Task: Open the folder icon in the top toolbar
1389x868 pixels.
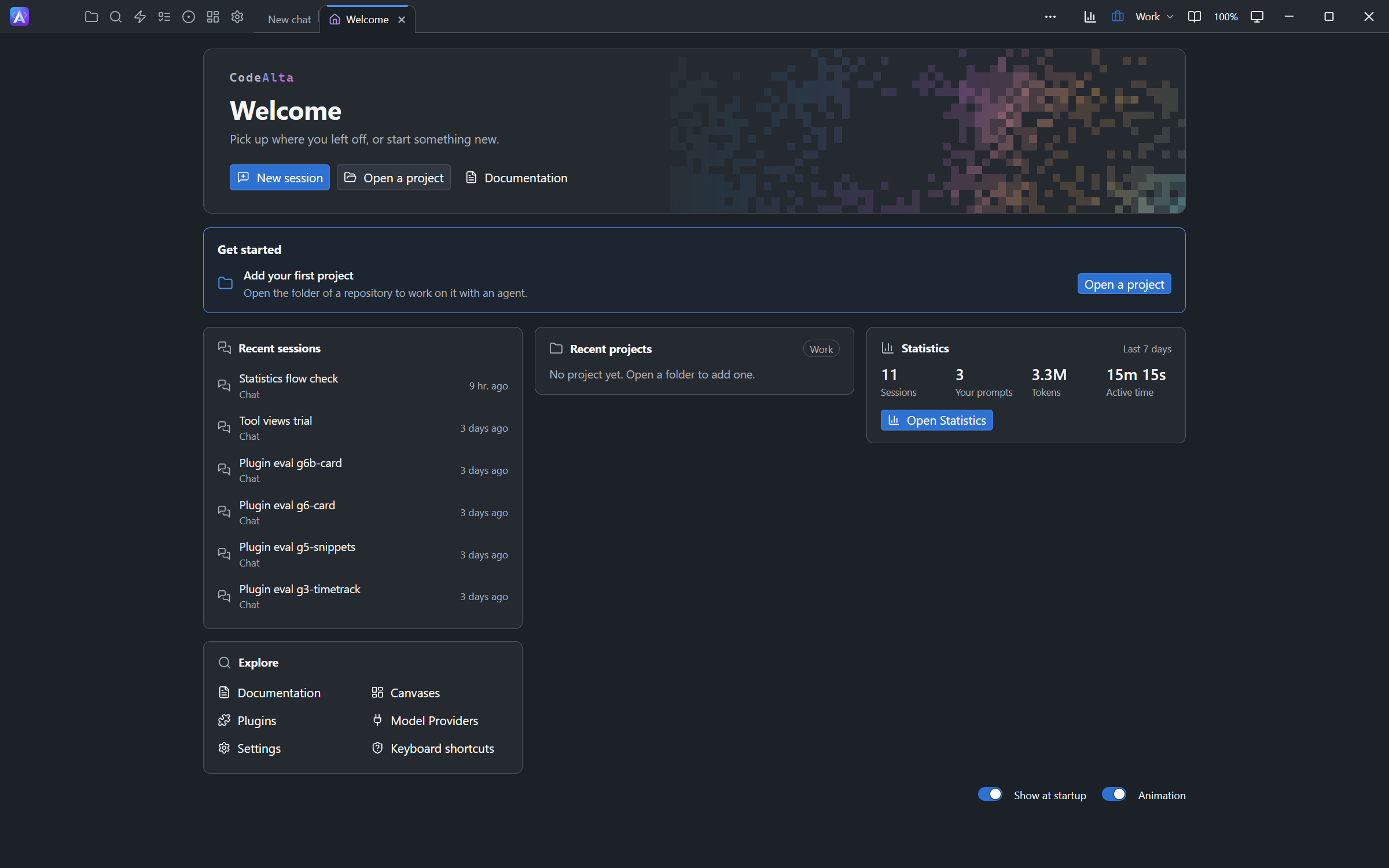Action: pyautogui.click(x=91, y=17)
